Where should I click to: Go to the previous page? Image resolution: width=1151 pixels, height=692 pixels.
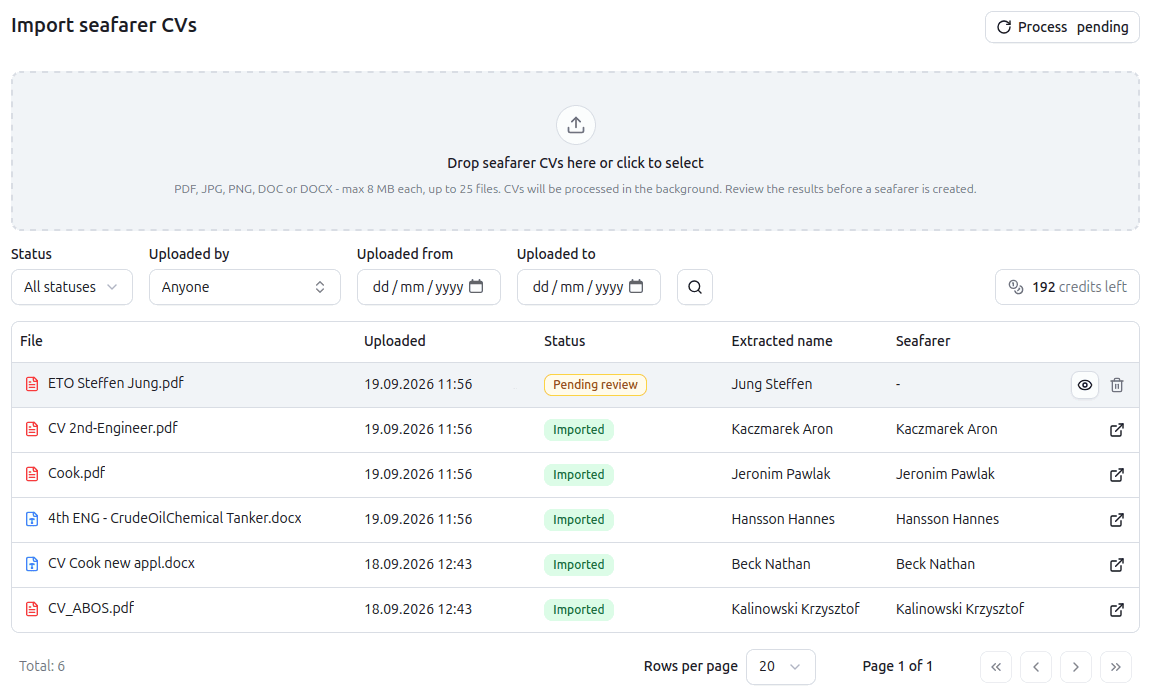coord(1036,667)
